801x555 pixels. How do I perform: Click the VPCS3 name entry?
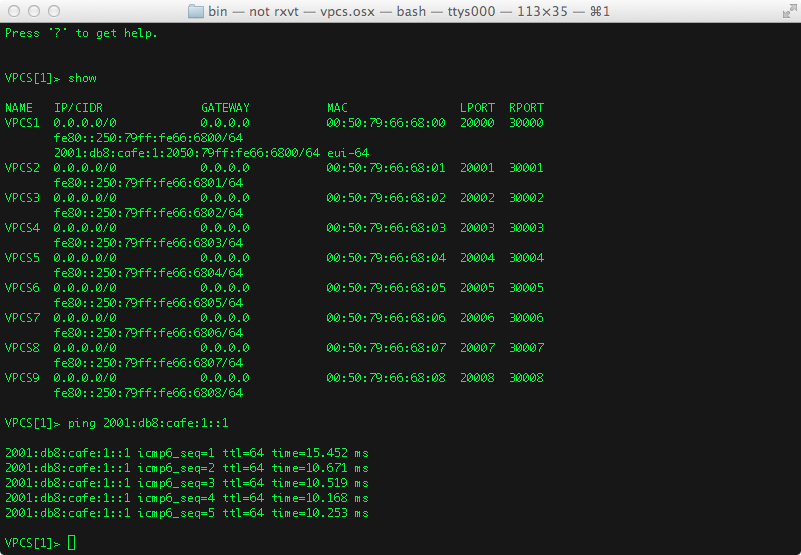click(x=22, y=198)
